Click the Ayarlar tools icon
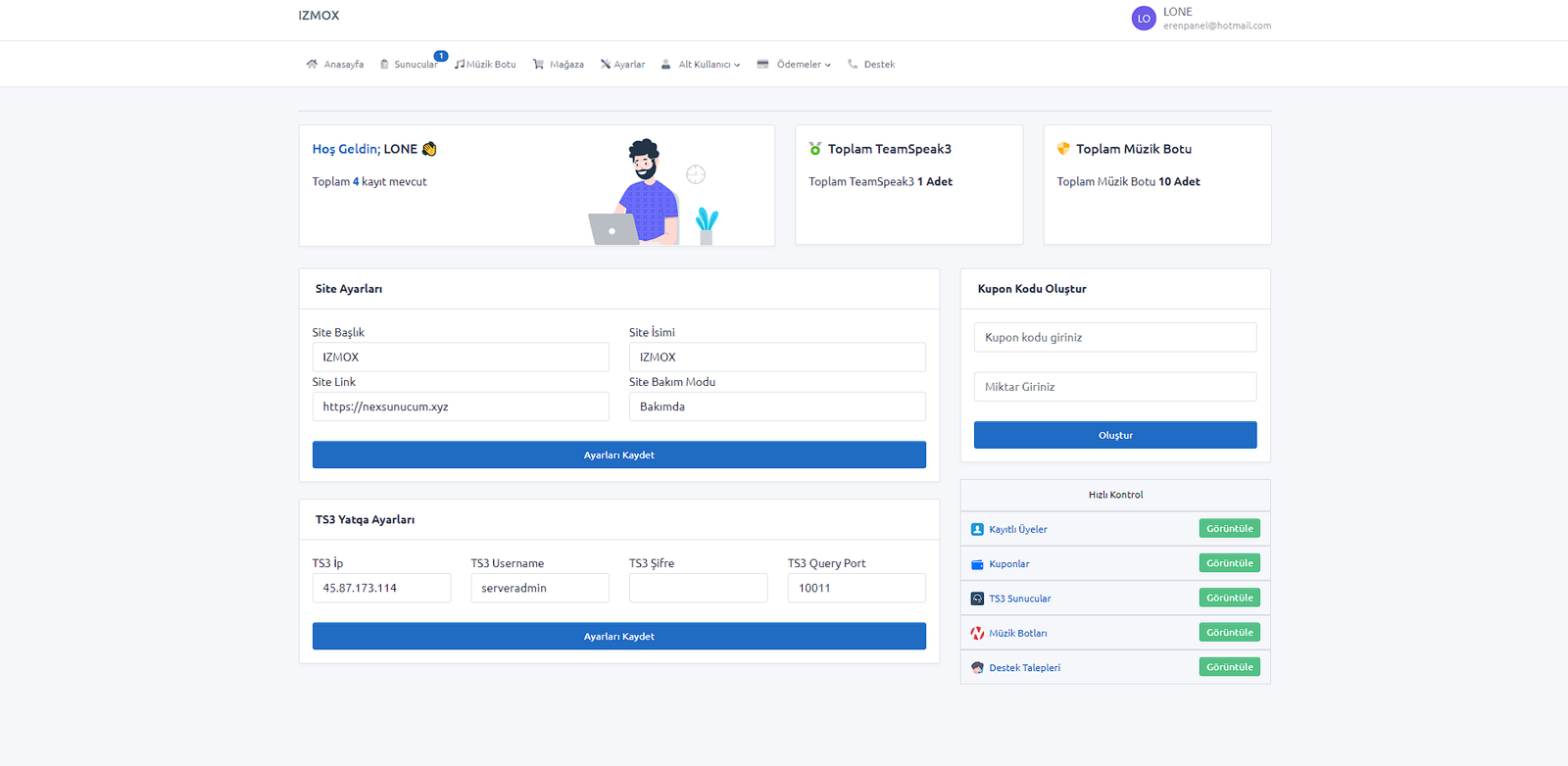The image size is (1568, 766). [606, 65]
